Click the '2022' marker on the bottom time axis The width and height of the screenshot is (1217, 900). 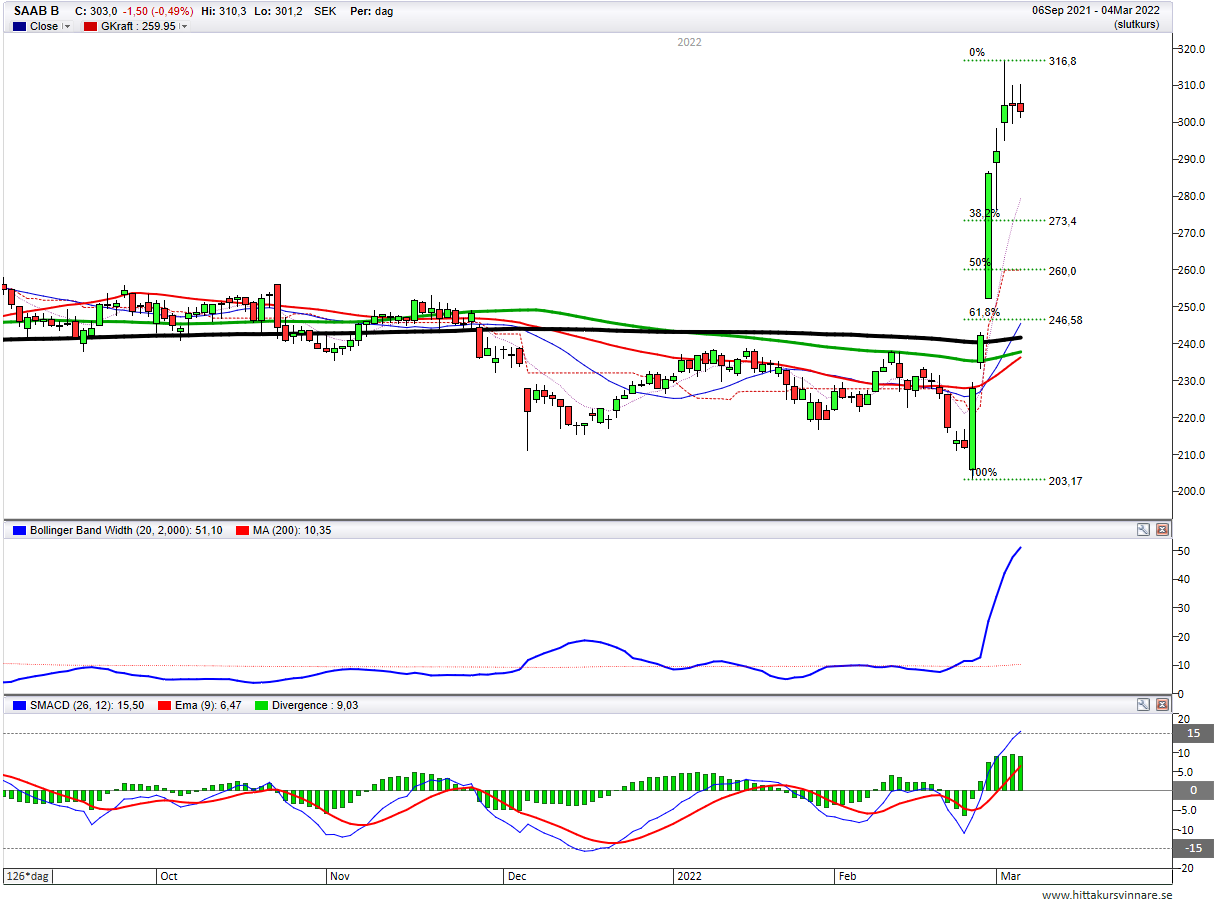pos(690,876)
